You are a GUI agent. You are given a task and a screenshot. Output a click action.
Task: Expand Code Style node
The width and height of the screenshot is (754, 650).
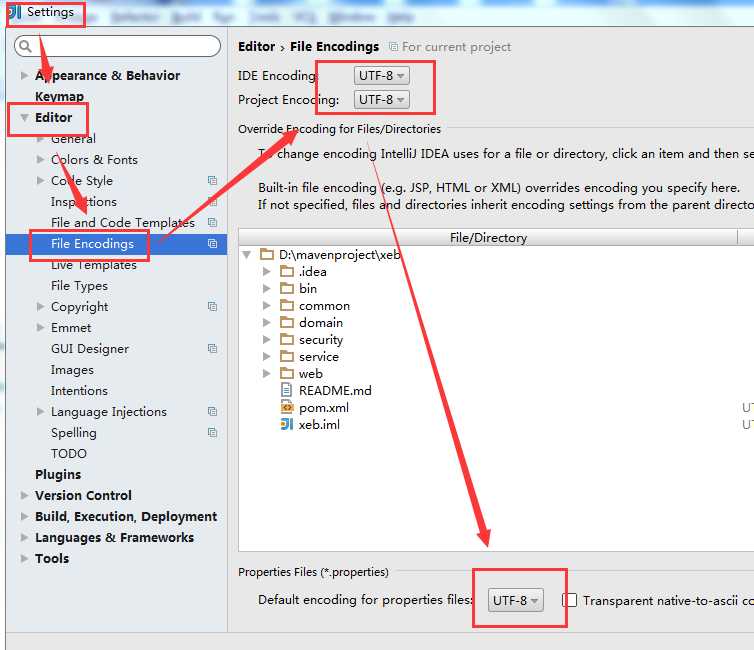coord(40,180)
